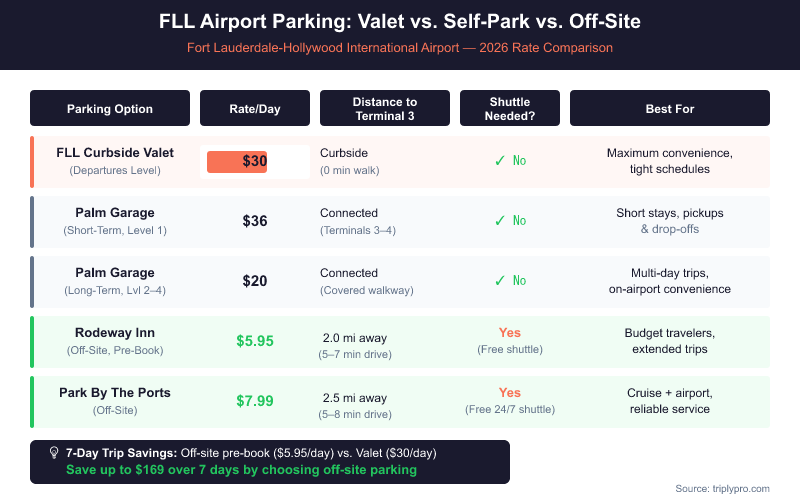Click the checkmark in the Palm Garage Long-Term row
Image resolution: width=800 pixels, height=500 pixels.
coord(499,281)
